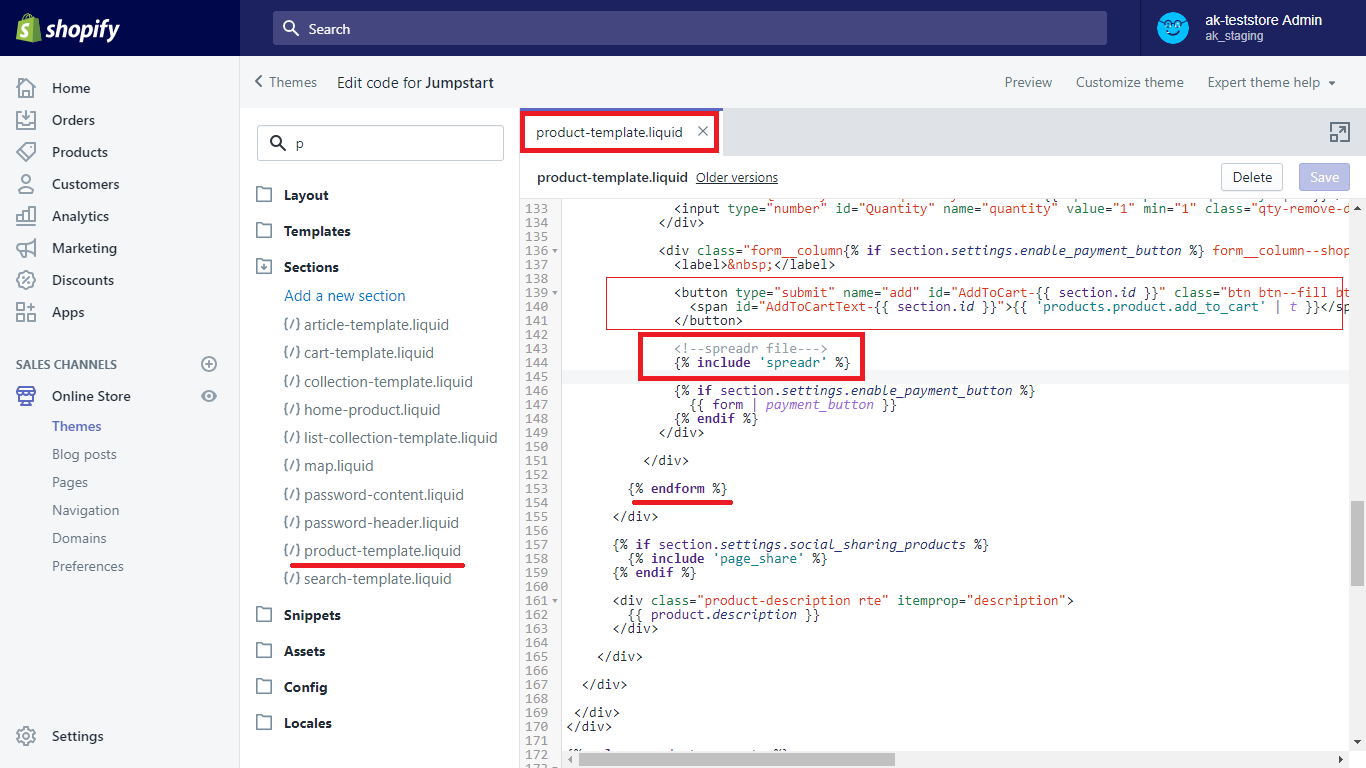Close the product-template.liquid tab
The width and height of the screenshot is (1366, 768).
tap(703, 131)
